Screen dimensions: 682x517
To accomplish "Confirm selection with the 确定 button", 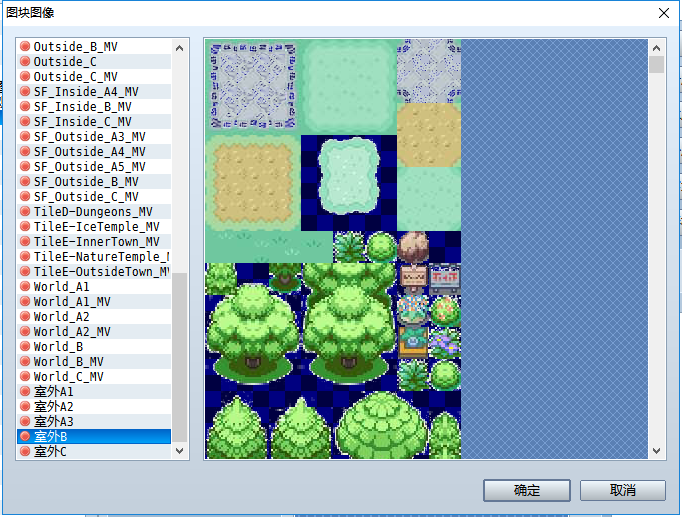I will tap(527, 490).
